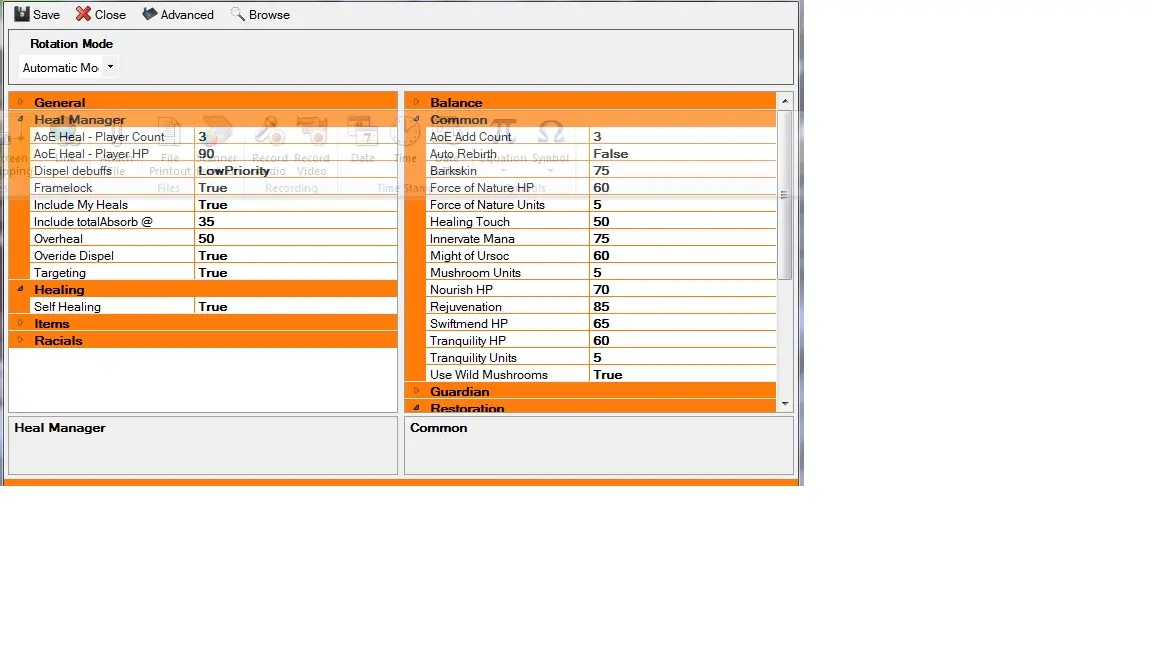1152x648 pixels.
Task: Click the Swiftmend HP value
Action: tap(682, 324)
